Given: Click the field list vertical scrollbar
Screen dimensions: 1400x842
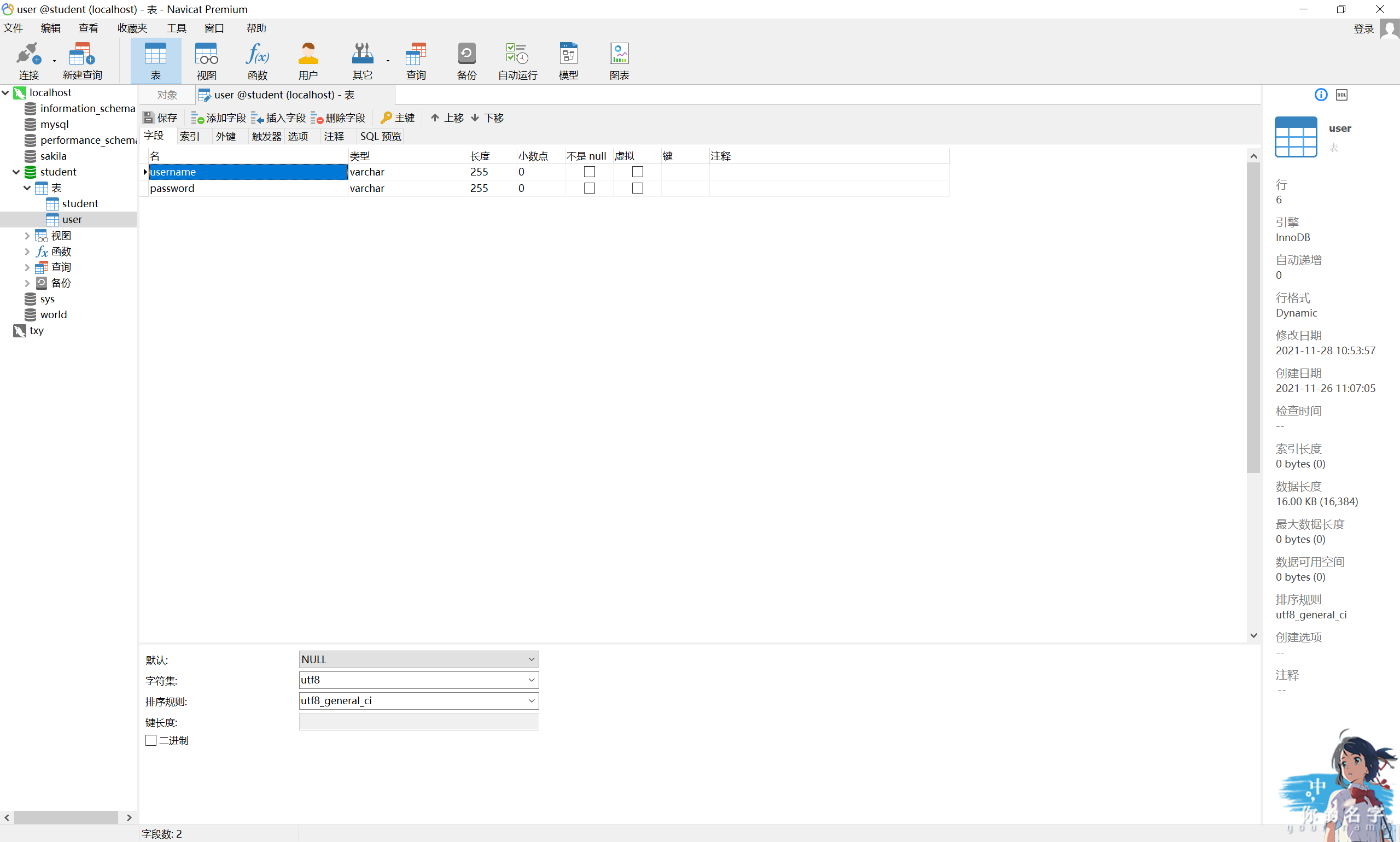Looking at the screenshot, I should coord(1253,318).
